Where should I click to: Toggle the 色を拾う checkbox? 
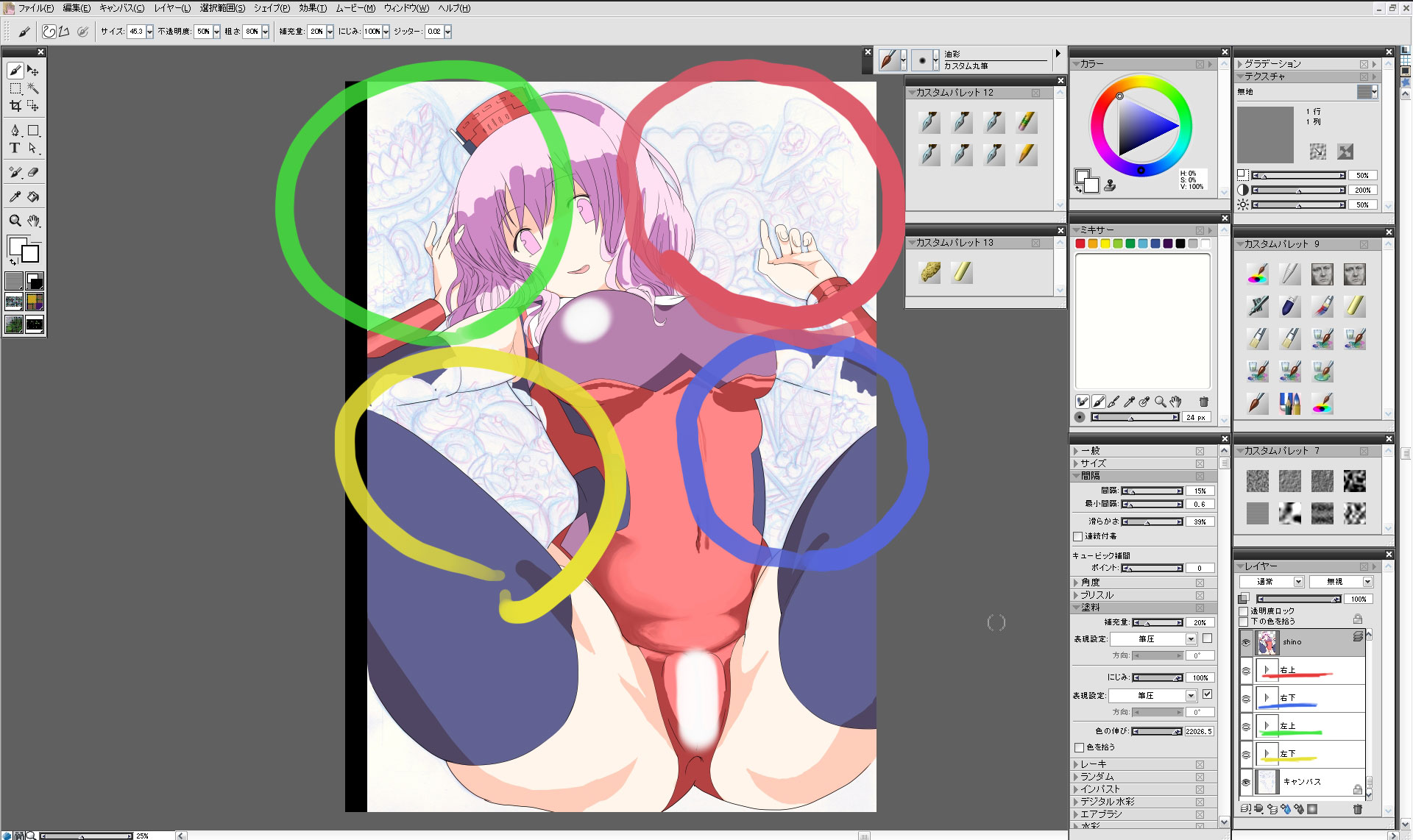[x=1079, y=747]
